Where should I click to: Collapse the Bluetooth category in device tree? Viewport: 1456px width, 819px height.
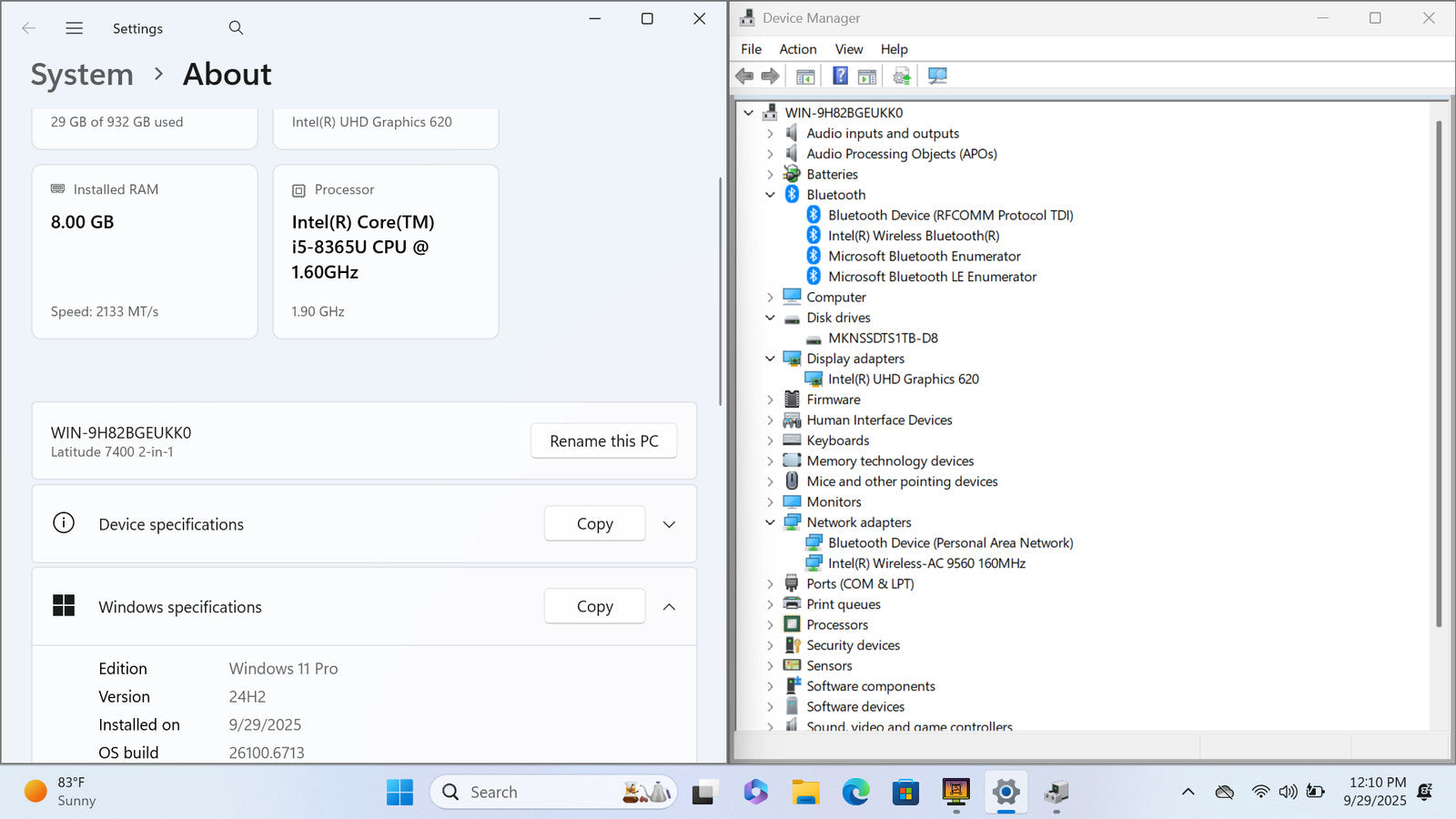tap(771, 195)
